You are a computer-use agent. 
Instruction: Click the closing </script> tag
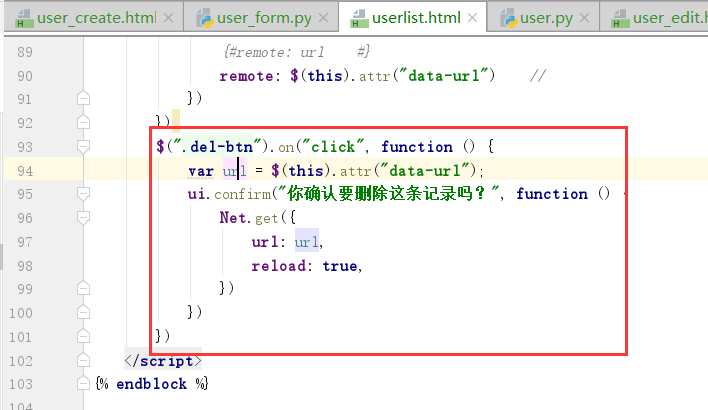click(x=163, y=361)
